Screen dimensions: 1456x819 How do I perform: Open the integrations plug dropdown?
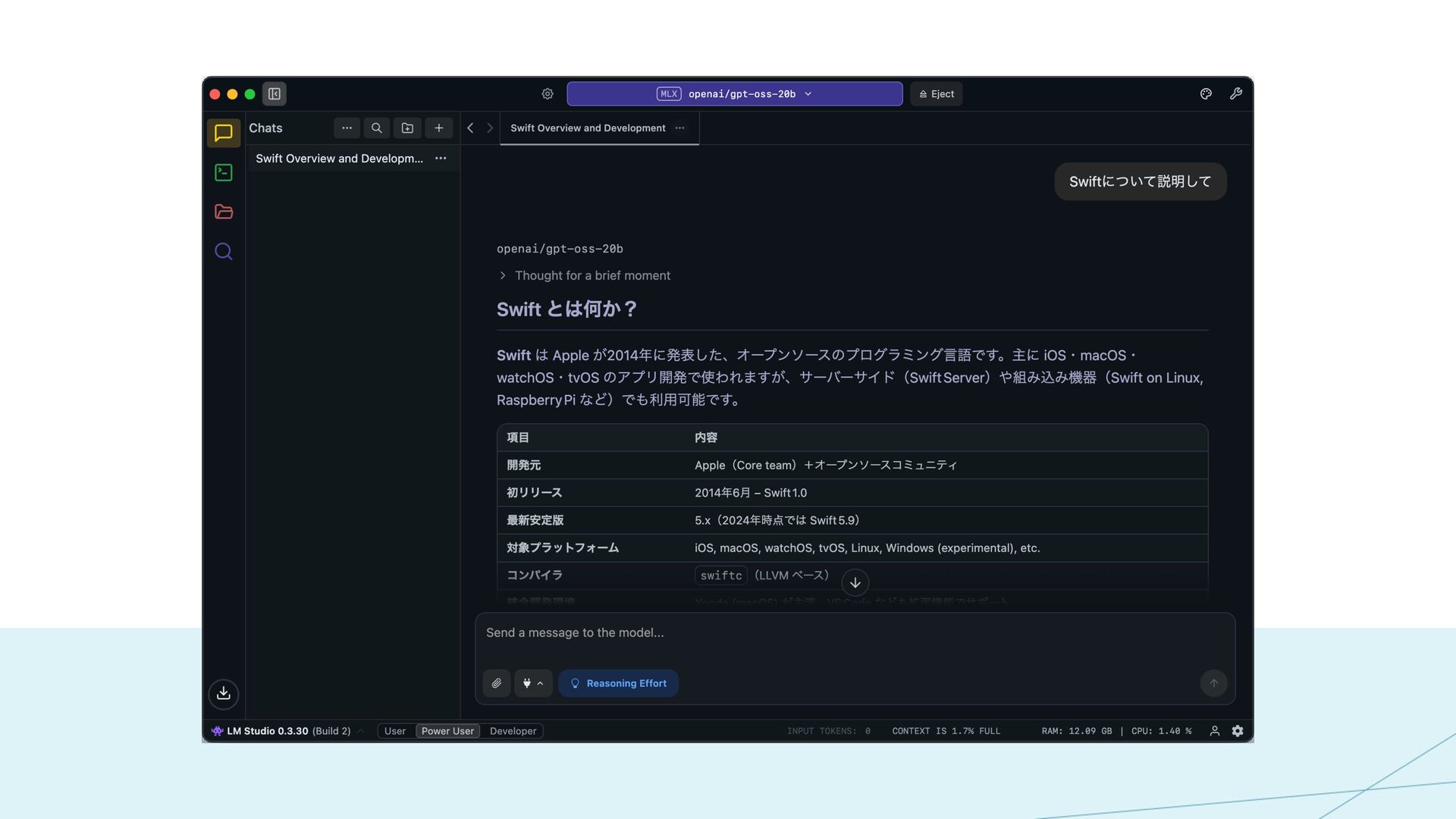[x=532, y=683]
